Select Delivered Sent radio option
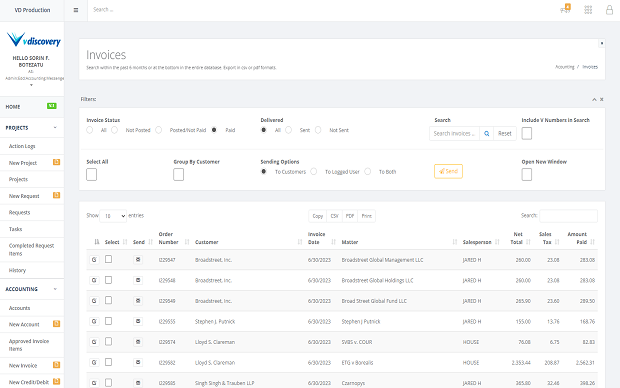This screenshot has width=620, height=388. click(289, 130)
